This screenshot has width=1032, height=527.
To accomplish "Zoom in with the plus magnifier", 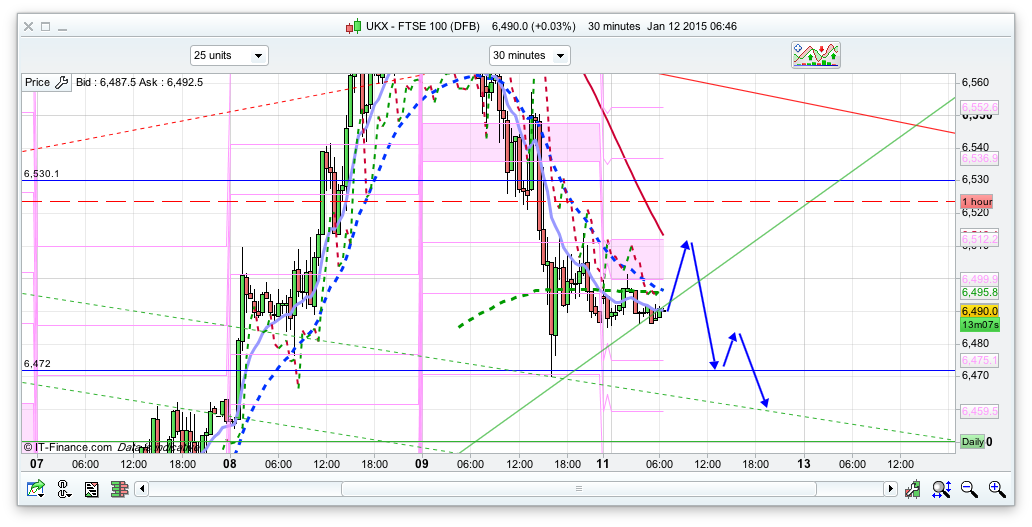I will pyautogui.click(x=997, y=489).
